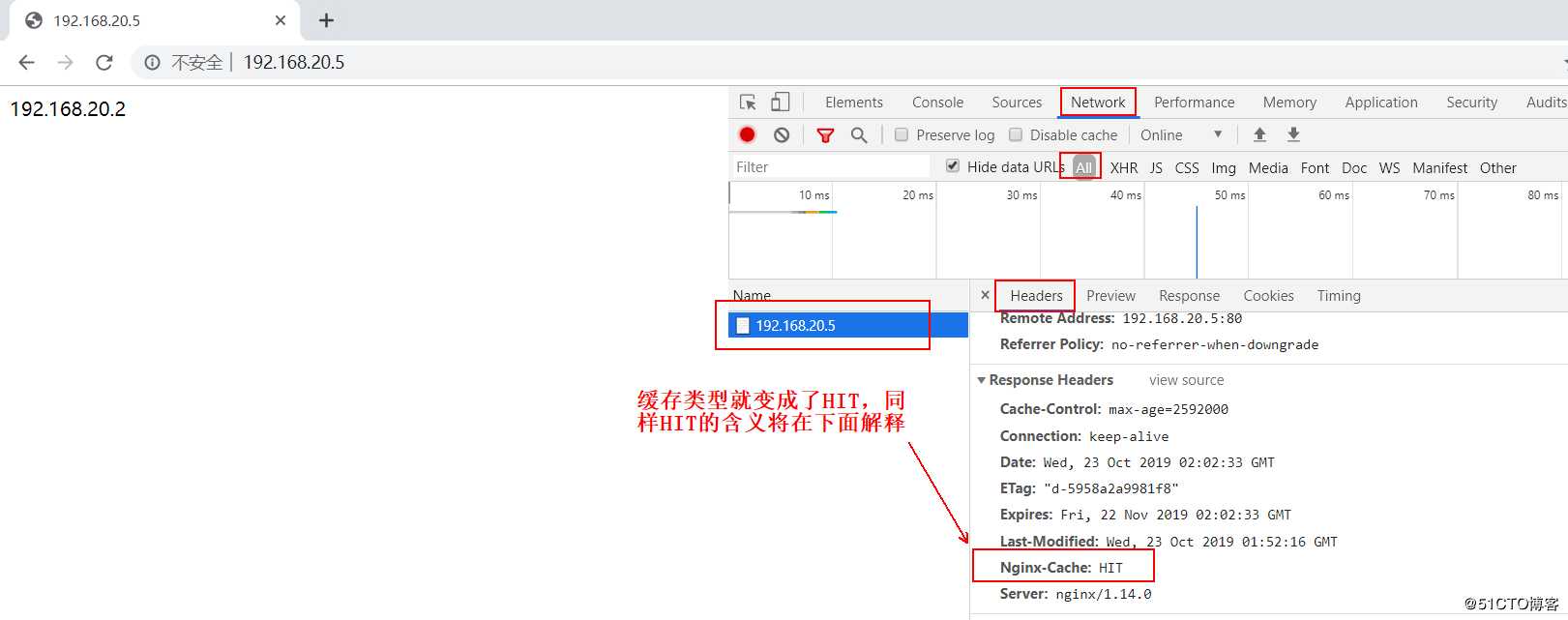Switch to the Elements panel
The image size is (1568, 620).
(x=854, y=103)
